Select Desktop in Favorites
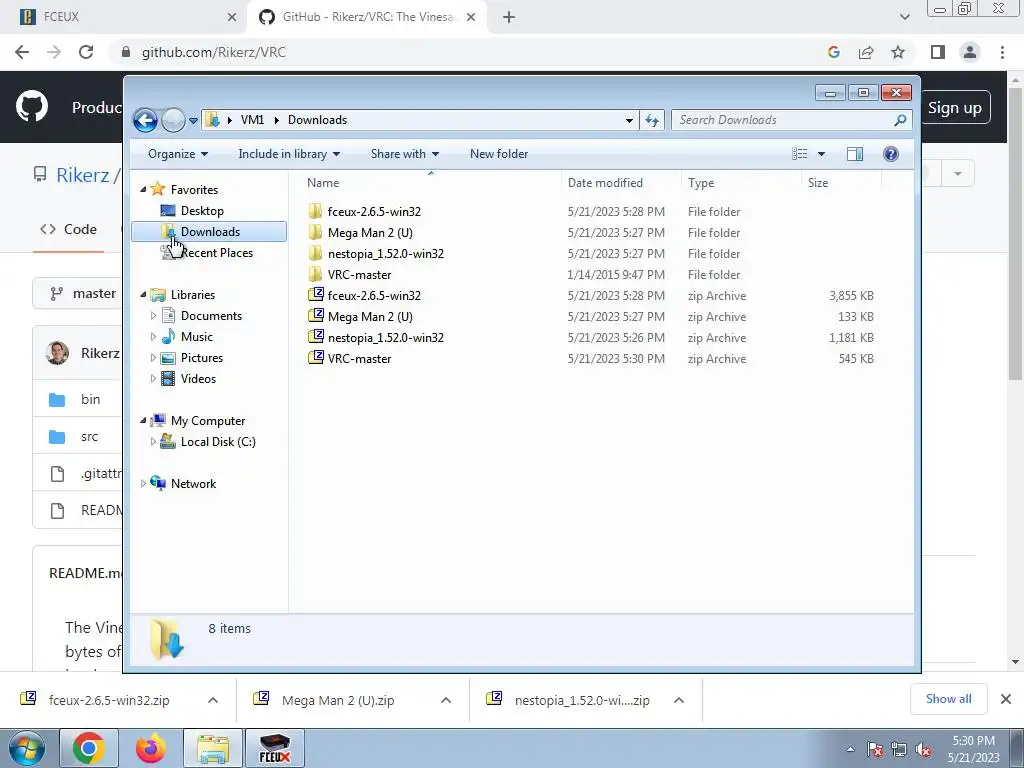Image resolution: width=1024 pixels, height=768 pixels. [x=202, y=211]
